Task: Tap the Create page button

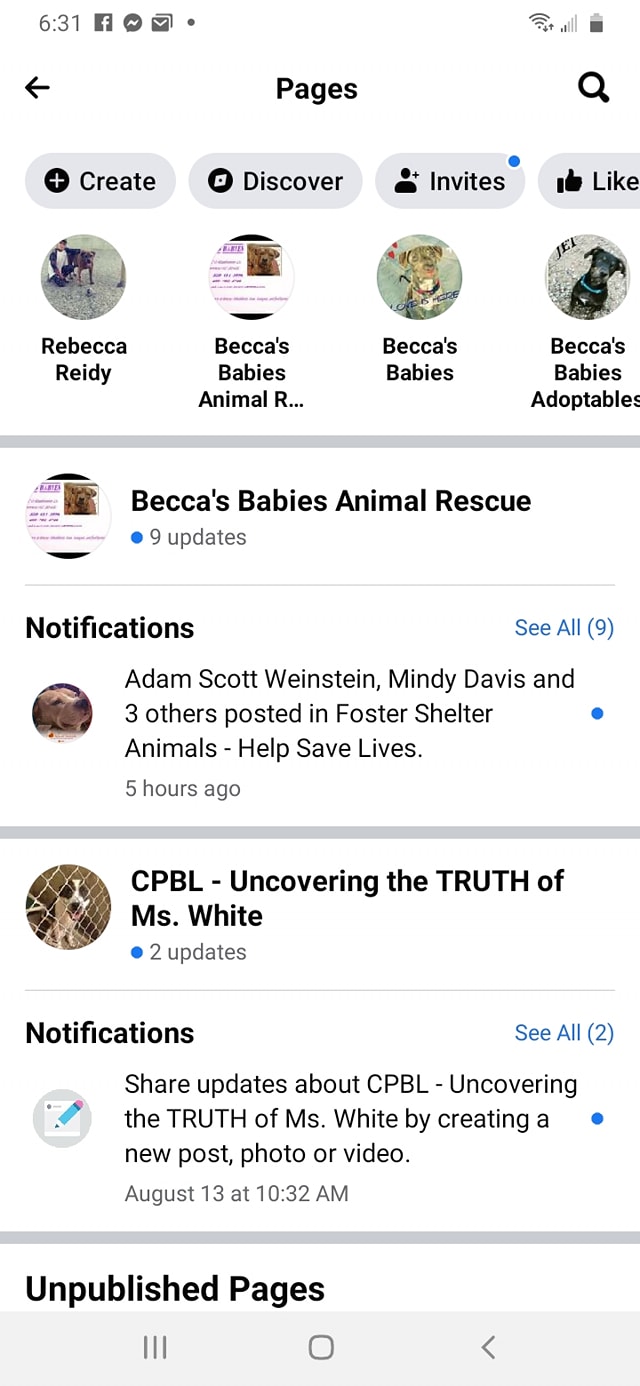Action: coord(100,181)
